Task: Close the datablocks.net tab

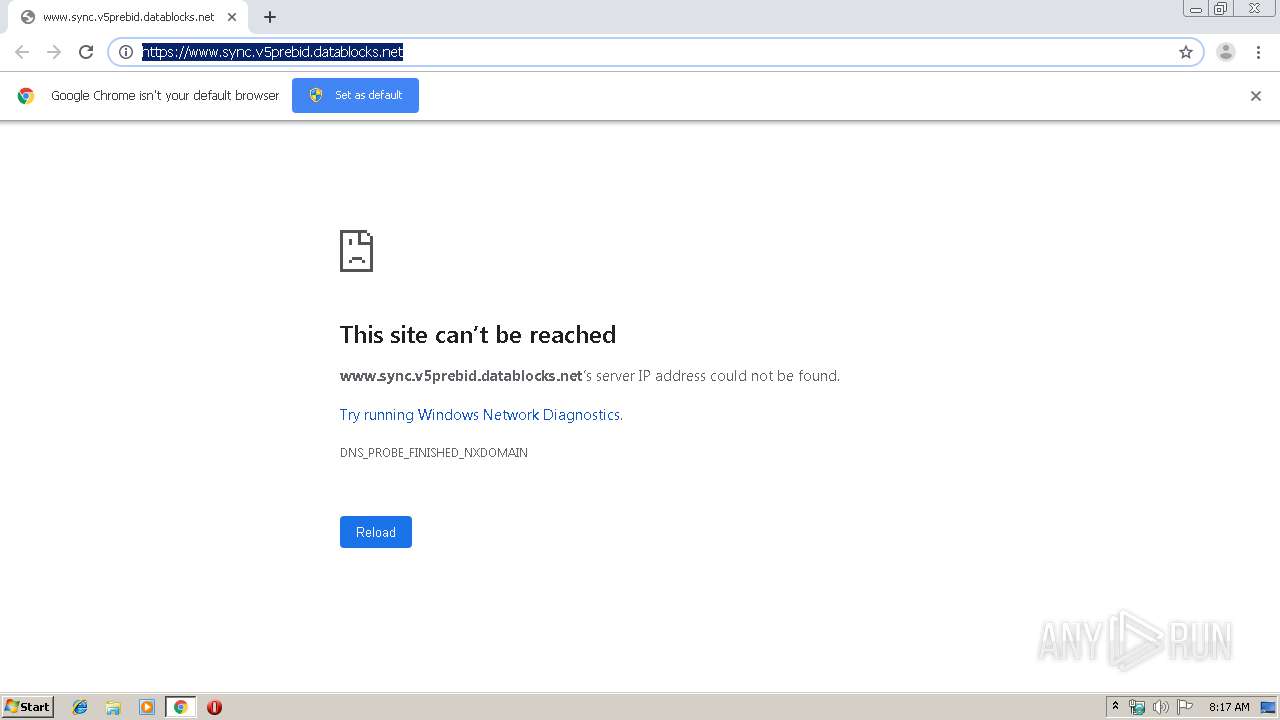Action: click(232, 17)
